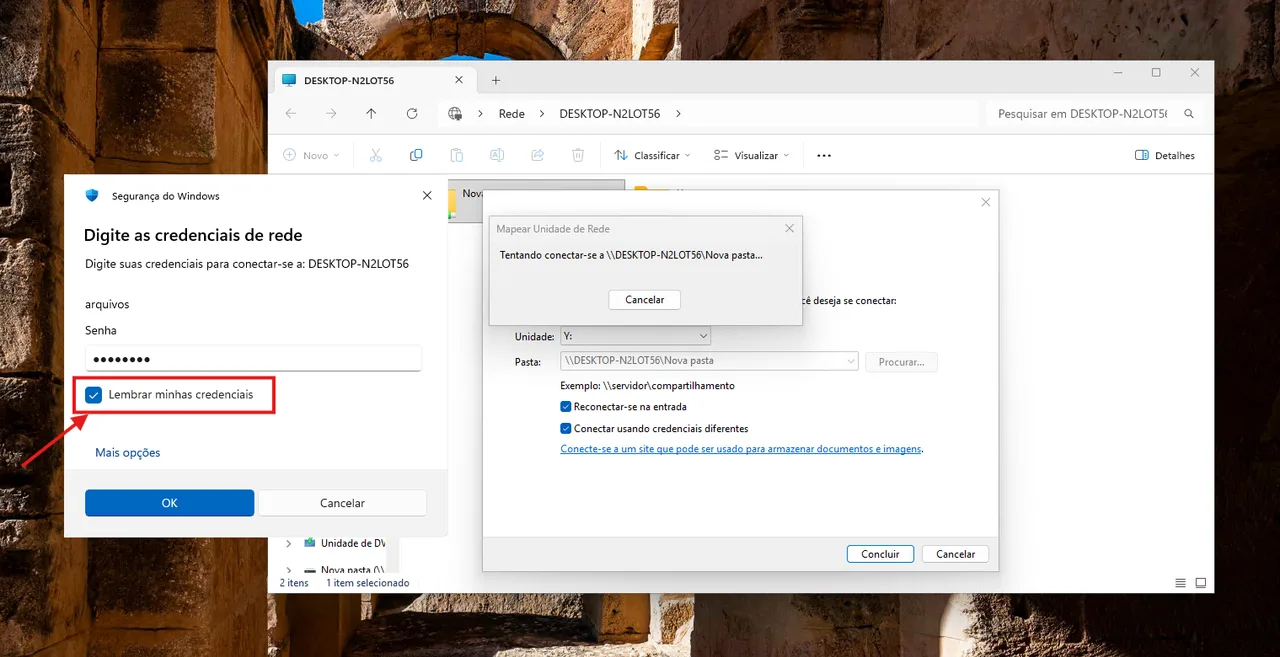This screenshot has width=1280, height=657.
Task: Expand chevron after DESKTOP-N2LOT56 in address bar
Action: tap(678, 114)
